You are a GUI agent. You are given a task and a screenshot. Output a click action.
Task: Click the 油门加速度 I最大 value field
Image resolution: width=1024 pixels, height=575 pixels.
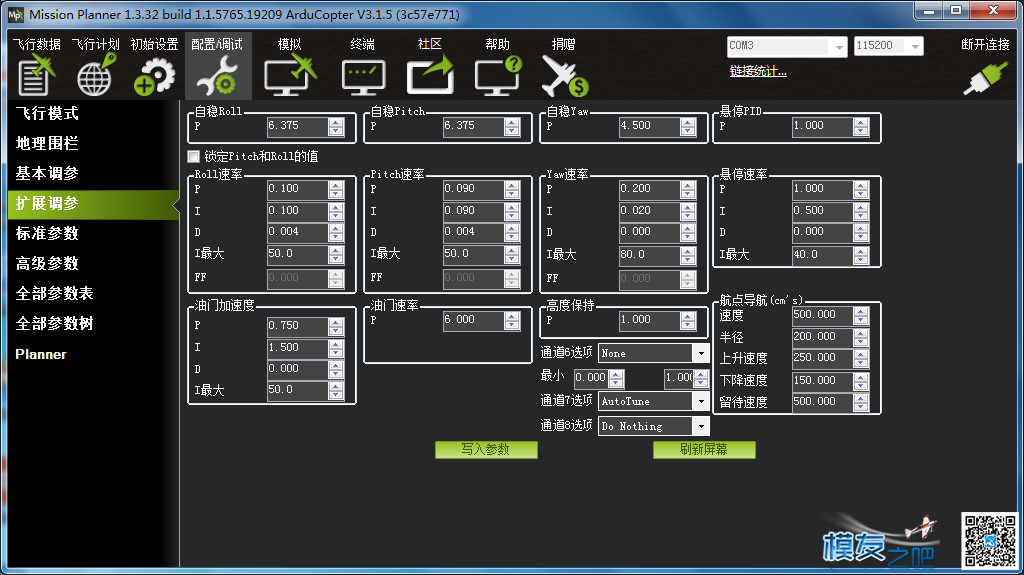(x=297, y=390)
